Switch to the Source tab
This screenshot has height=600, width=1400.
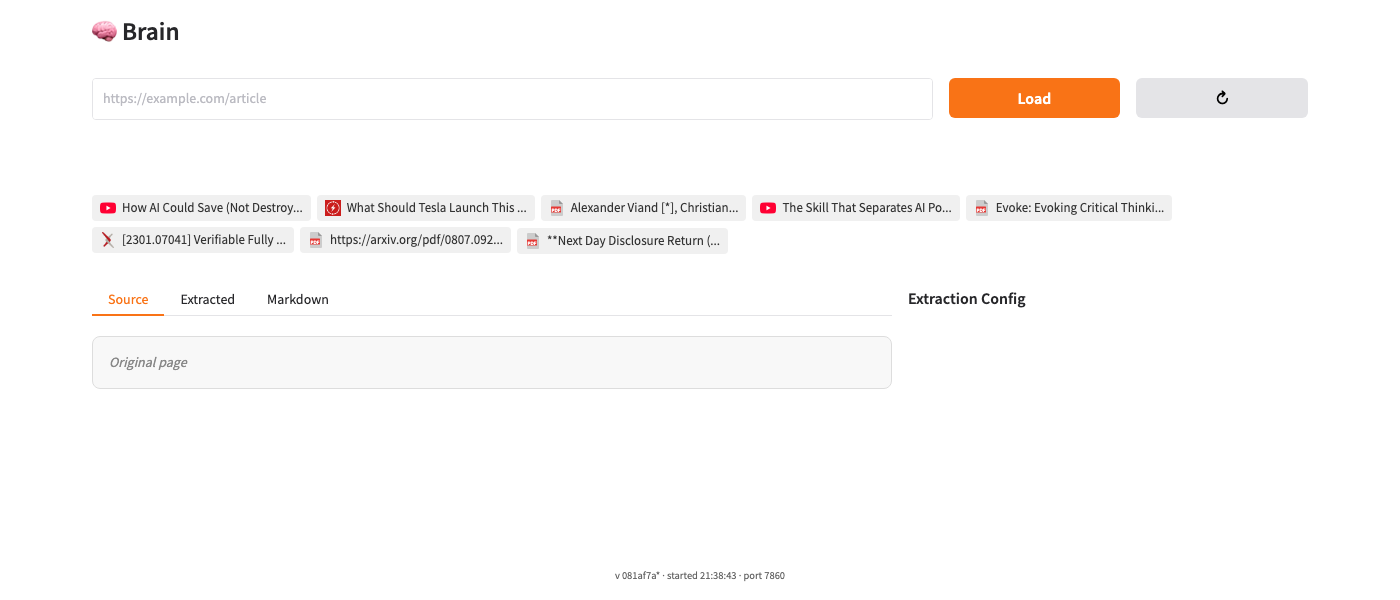click(x=128, y=299)
